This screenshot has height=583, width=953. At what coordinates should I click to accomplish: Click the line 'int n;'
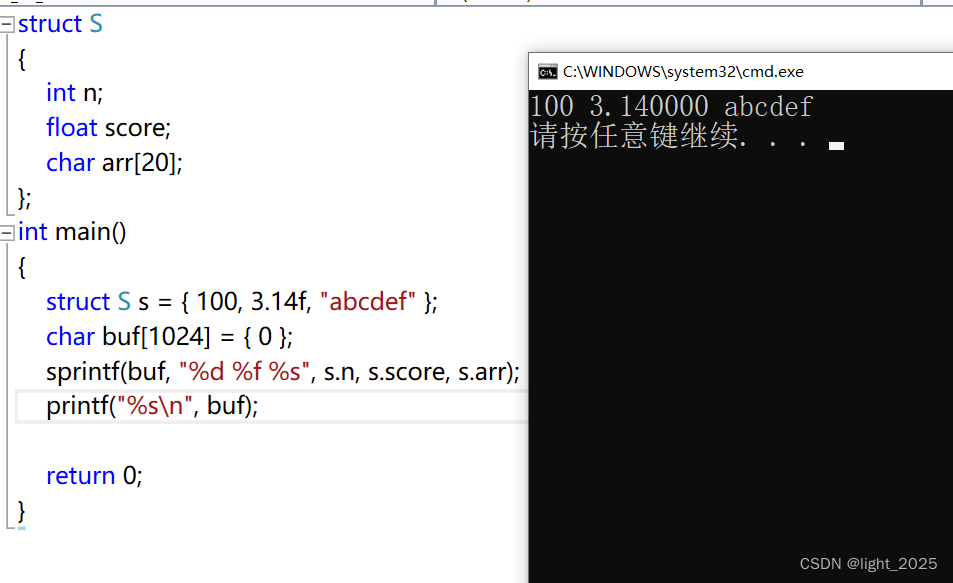click(x=75, y=93)
